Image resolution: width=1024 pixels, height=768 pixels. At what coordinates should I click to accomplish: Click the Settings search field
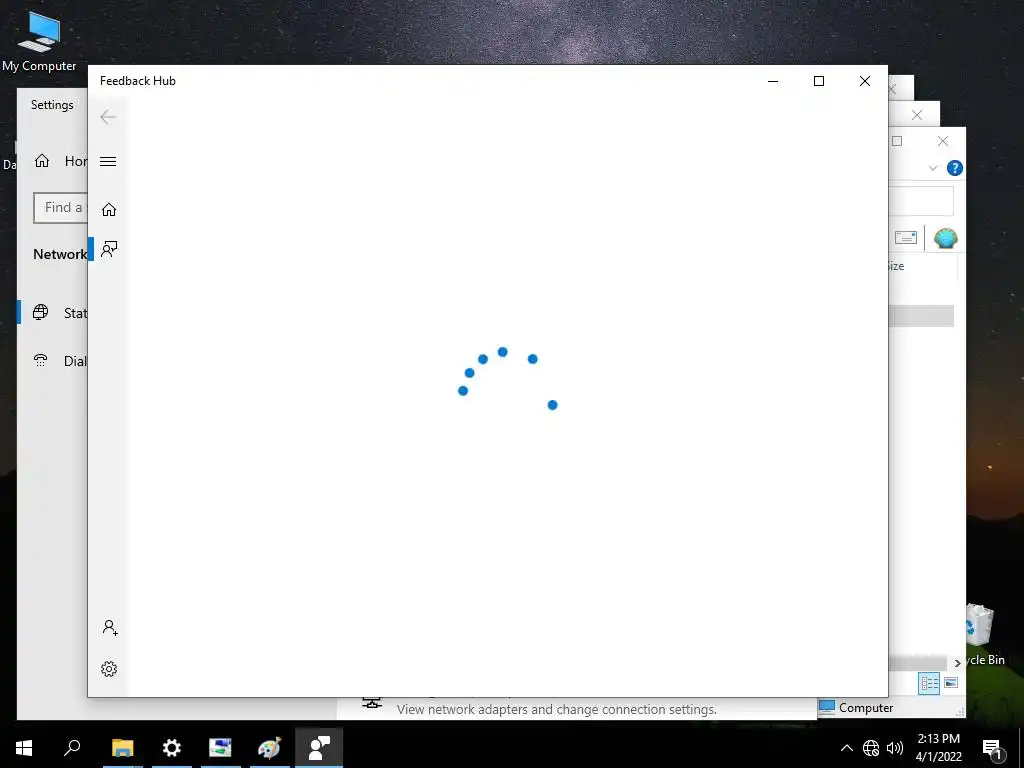[61, 208]
